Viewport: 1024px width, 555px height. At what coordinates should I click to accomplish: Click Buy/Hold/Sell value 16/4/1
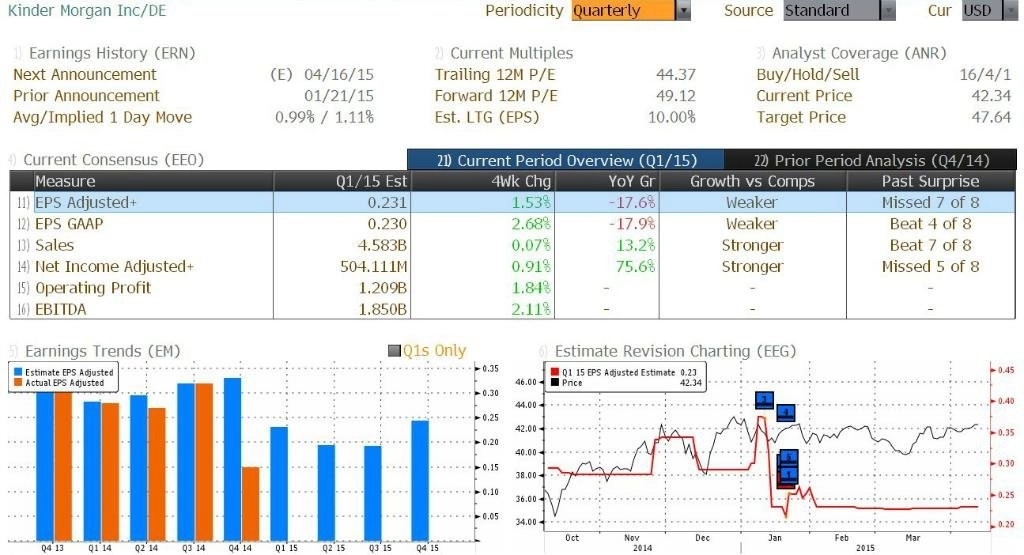[985, 74]
